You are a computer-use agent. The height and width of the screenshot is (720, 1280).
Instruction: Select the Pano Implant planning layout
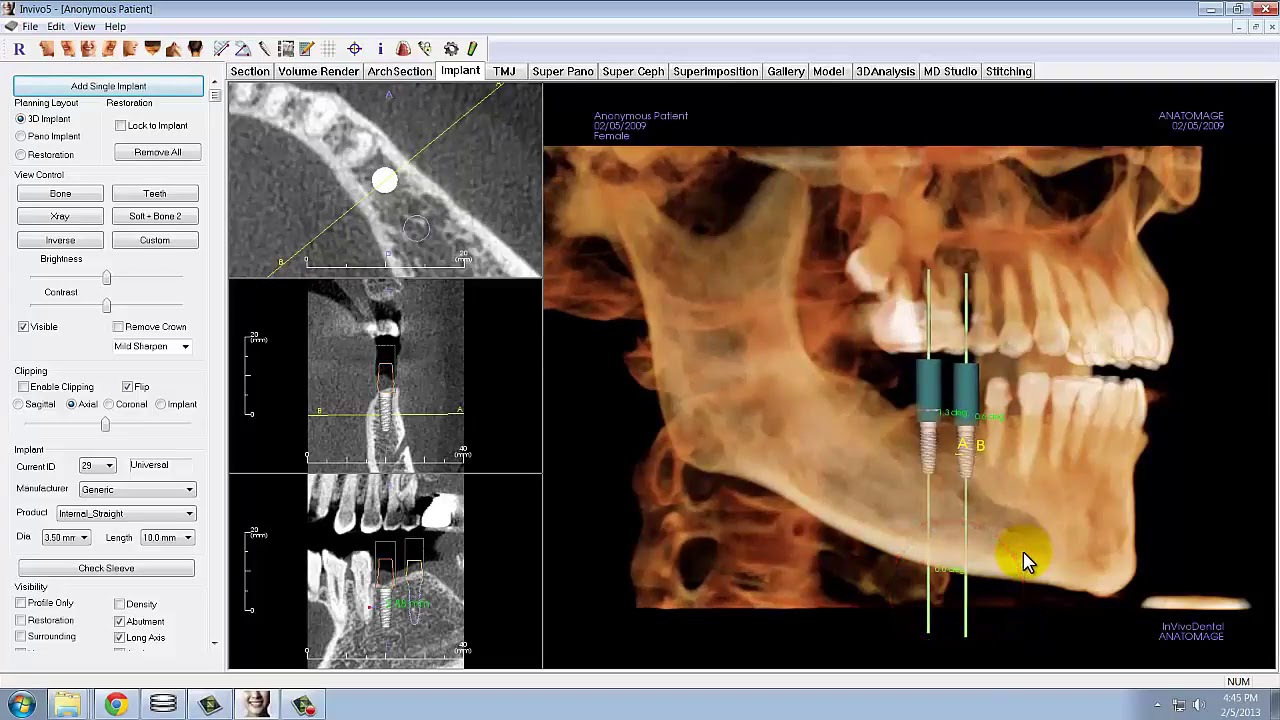[x=48, y=136]
